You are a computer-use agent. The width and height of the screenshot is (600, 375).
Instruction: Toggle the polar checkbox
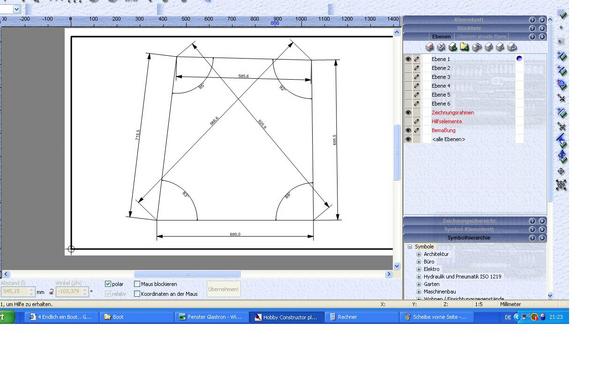click(108, 284)
